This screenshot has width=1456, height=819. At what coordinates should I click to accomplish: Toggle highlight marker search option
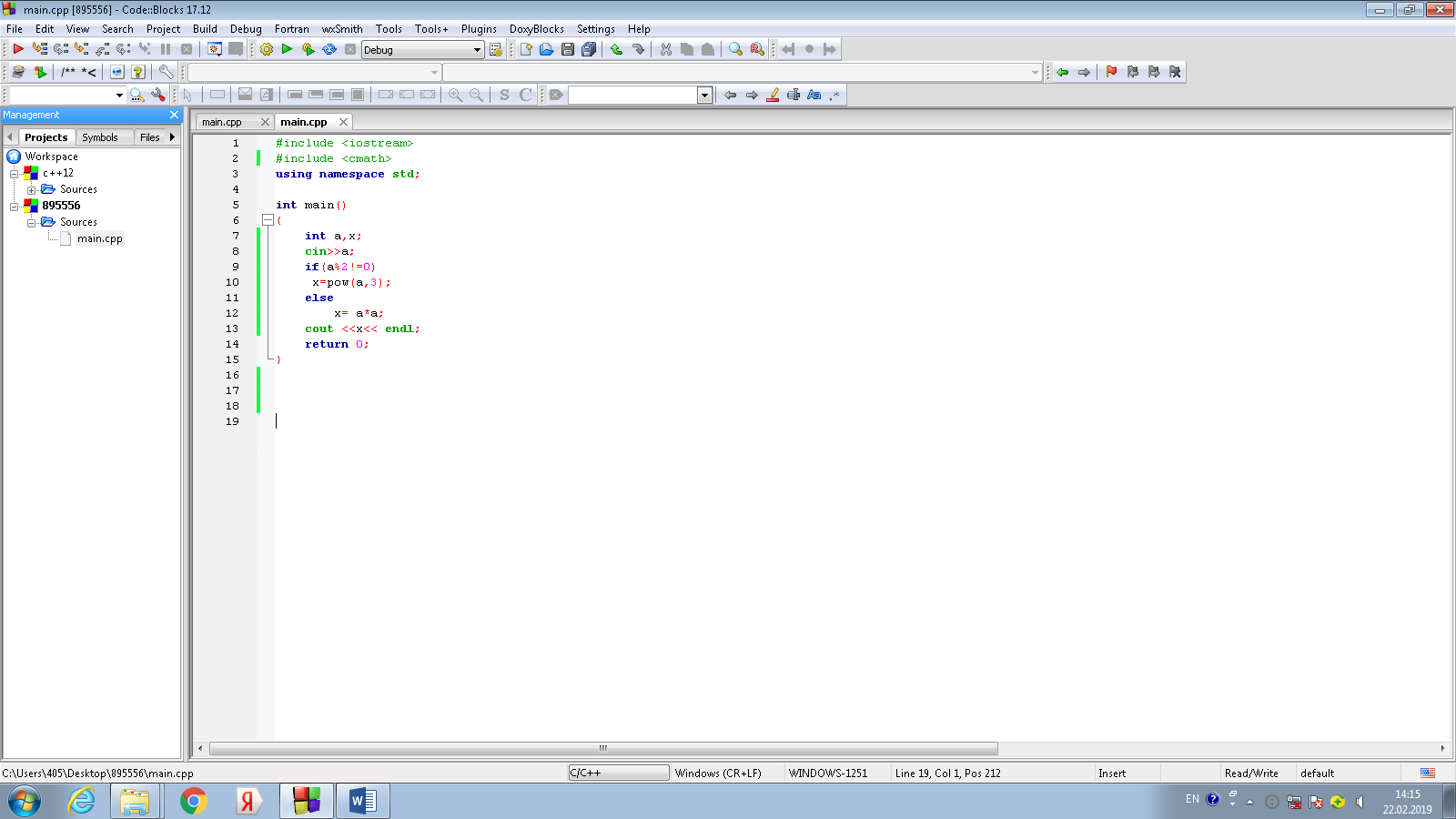(x=773, y=95)
